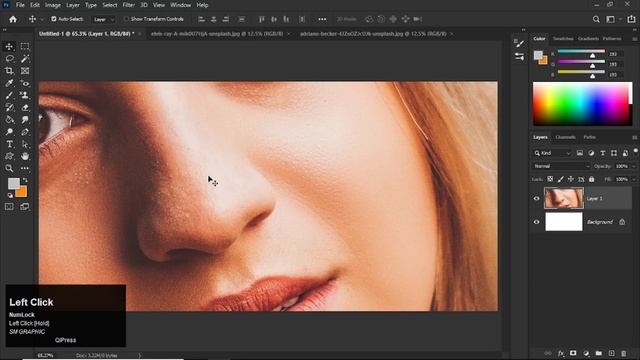This screenshot has height=360, width=640.
Task: Open the Kind filter dropdown
Action: pos(552,153)
